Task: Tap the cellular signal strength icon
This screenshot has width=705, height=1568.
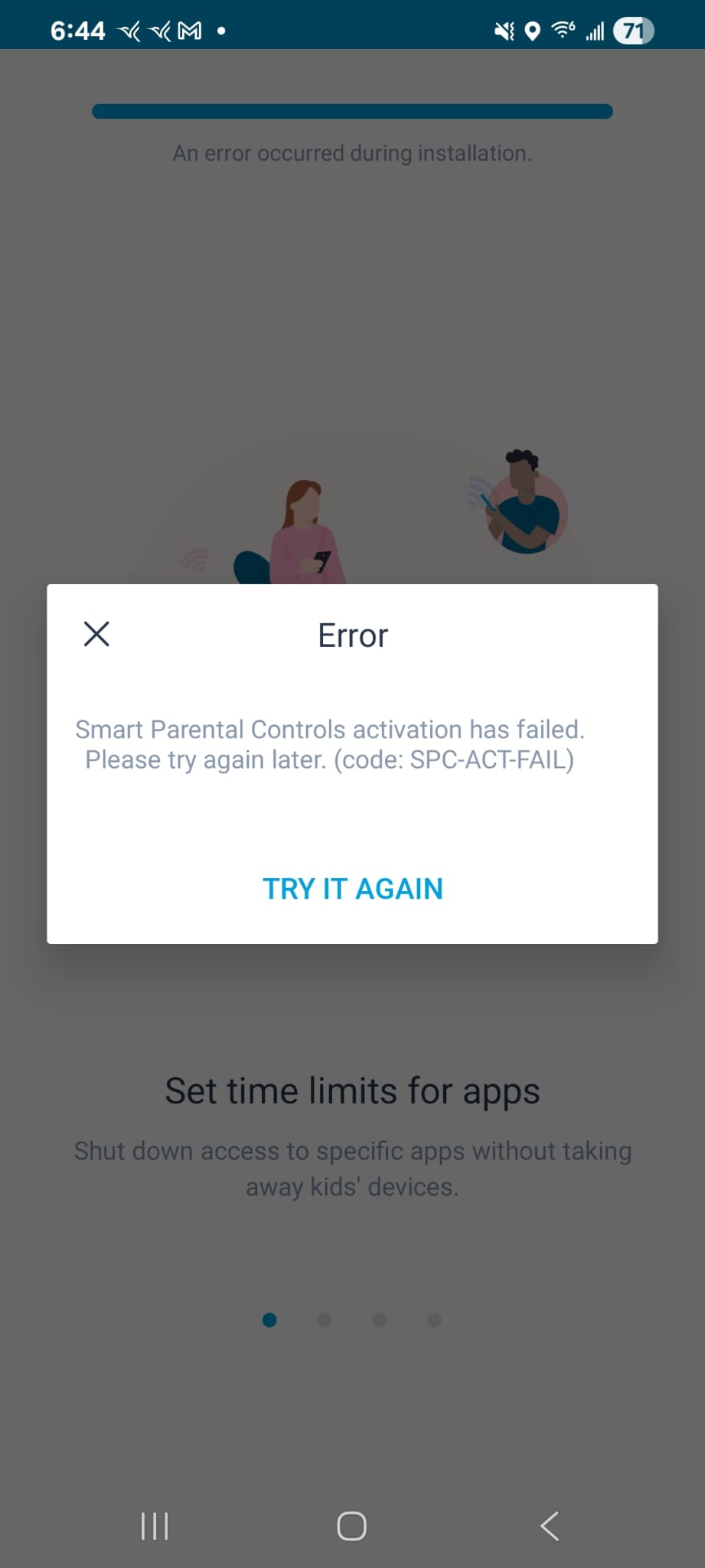Action: click(x=595, y=31)
